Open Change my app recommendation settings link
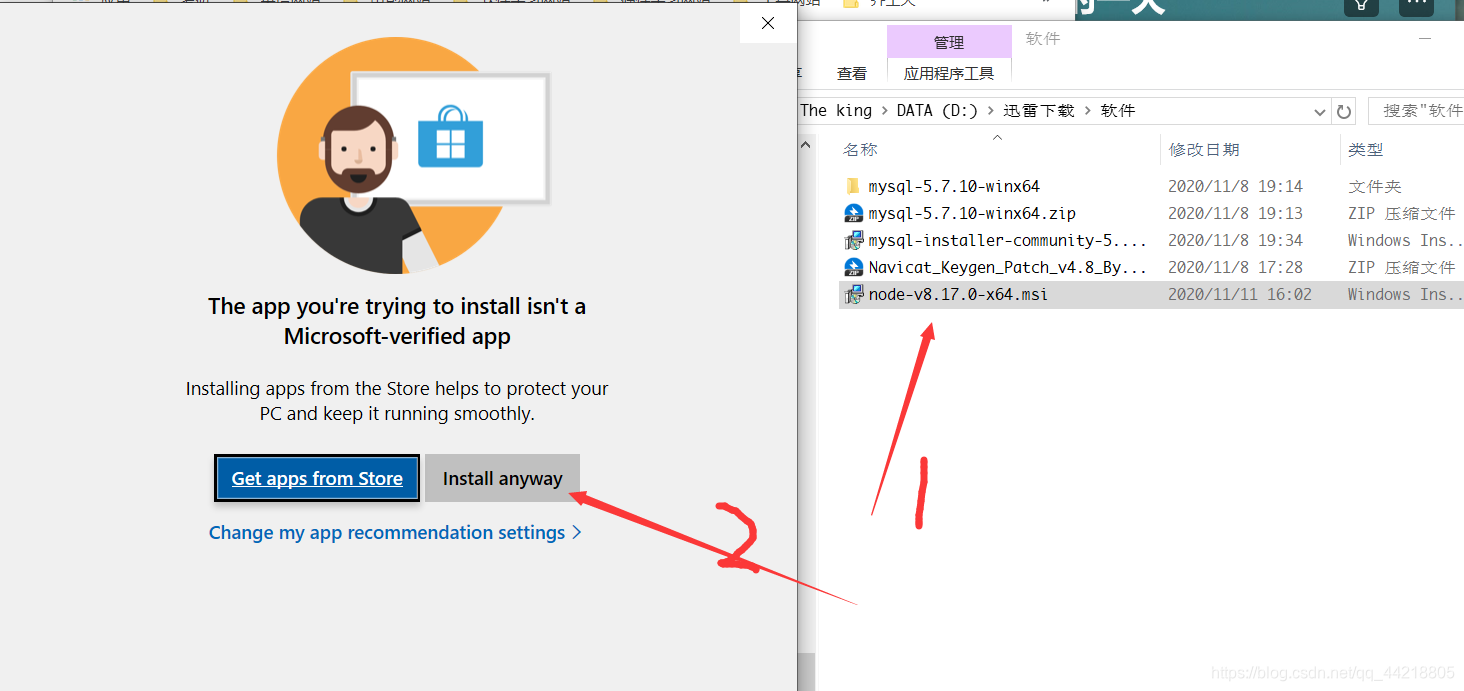 click(x=395, y=533)
